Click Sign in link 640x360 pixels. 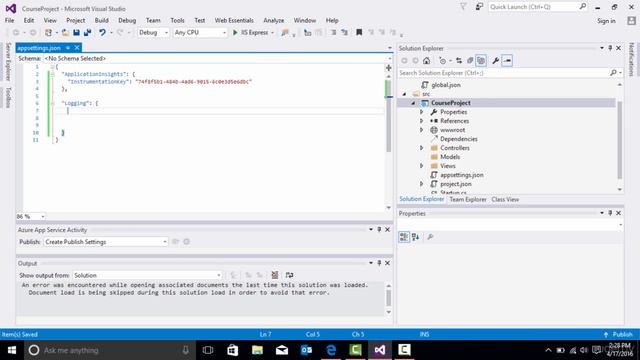(x=606, y=21)
